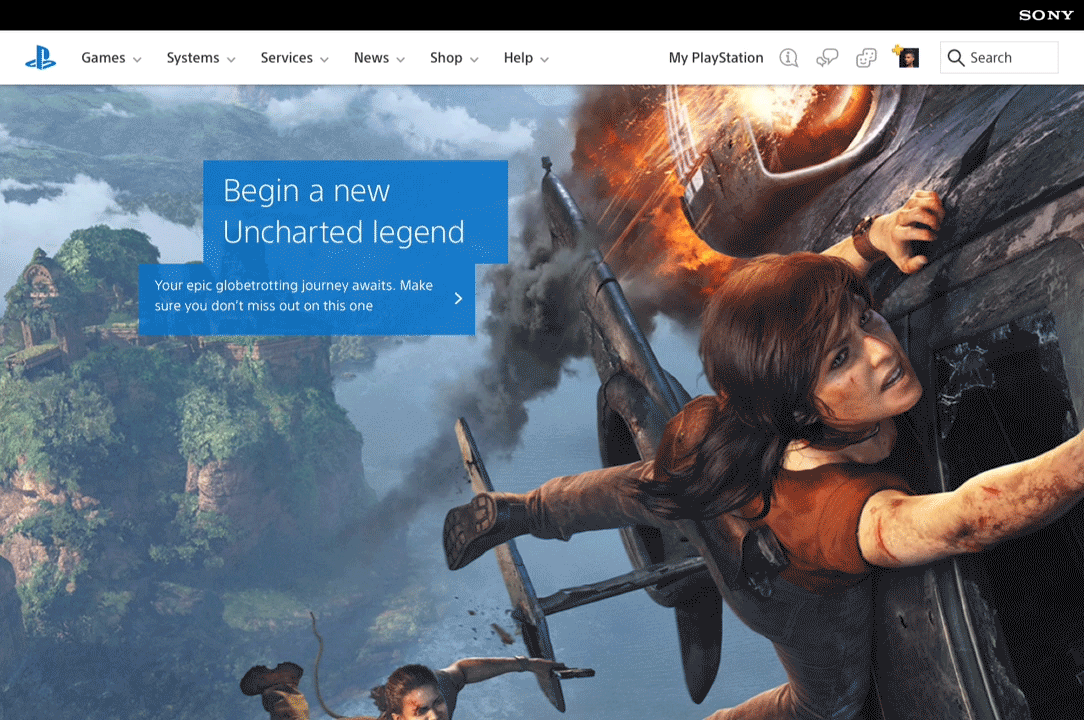The image size is (1084, 720).
Task: Expand the chevron next to Services
Action: coord(324,60)
